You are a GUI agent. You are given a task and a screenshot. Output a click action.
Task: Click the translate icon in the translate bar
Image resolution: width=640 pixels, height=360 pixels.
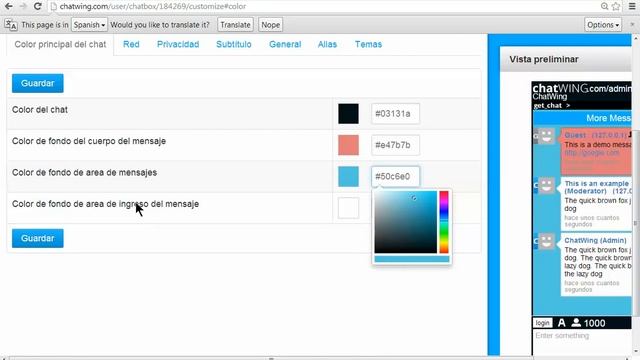[11, 25]
